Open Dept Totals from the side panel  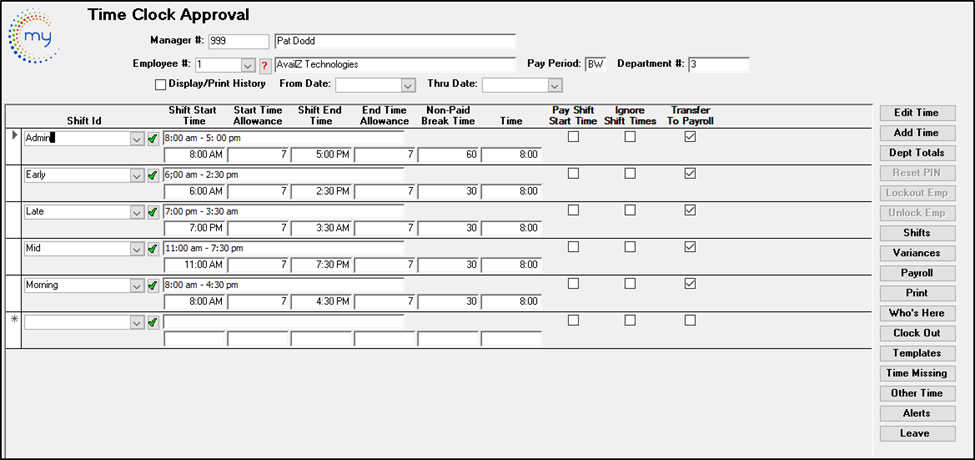[916, 153]
